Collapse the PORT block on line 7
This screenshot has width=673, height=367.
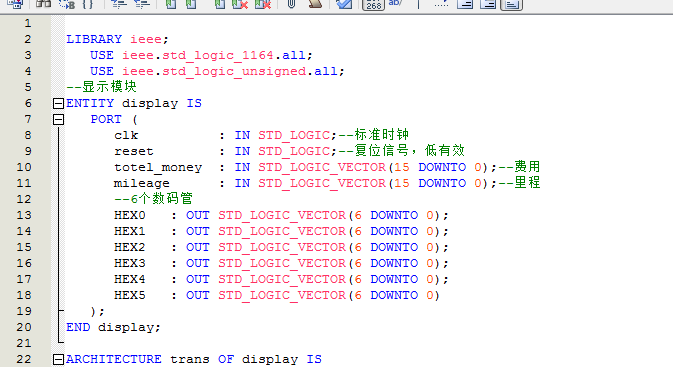pos(58,119)
